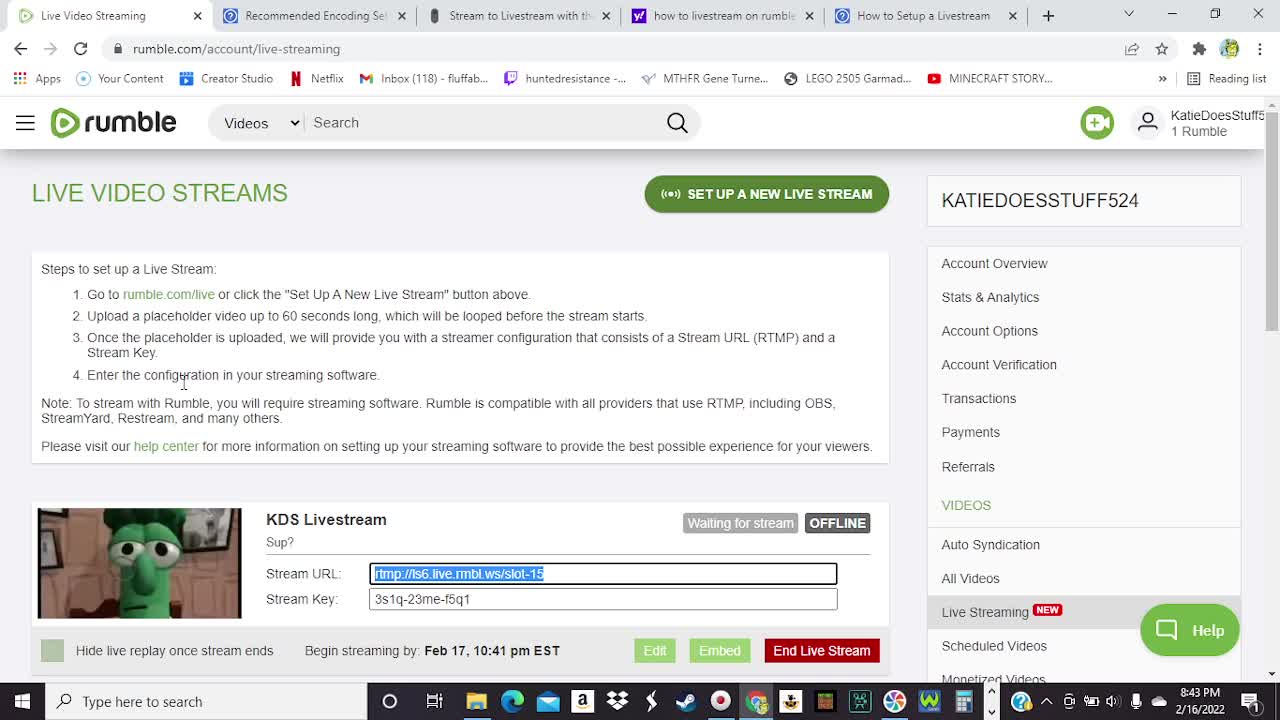Open notification center icon
The height and width of the screenshot is (720, 1280).
(x=1250, y=702)
